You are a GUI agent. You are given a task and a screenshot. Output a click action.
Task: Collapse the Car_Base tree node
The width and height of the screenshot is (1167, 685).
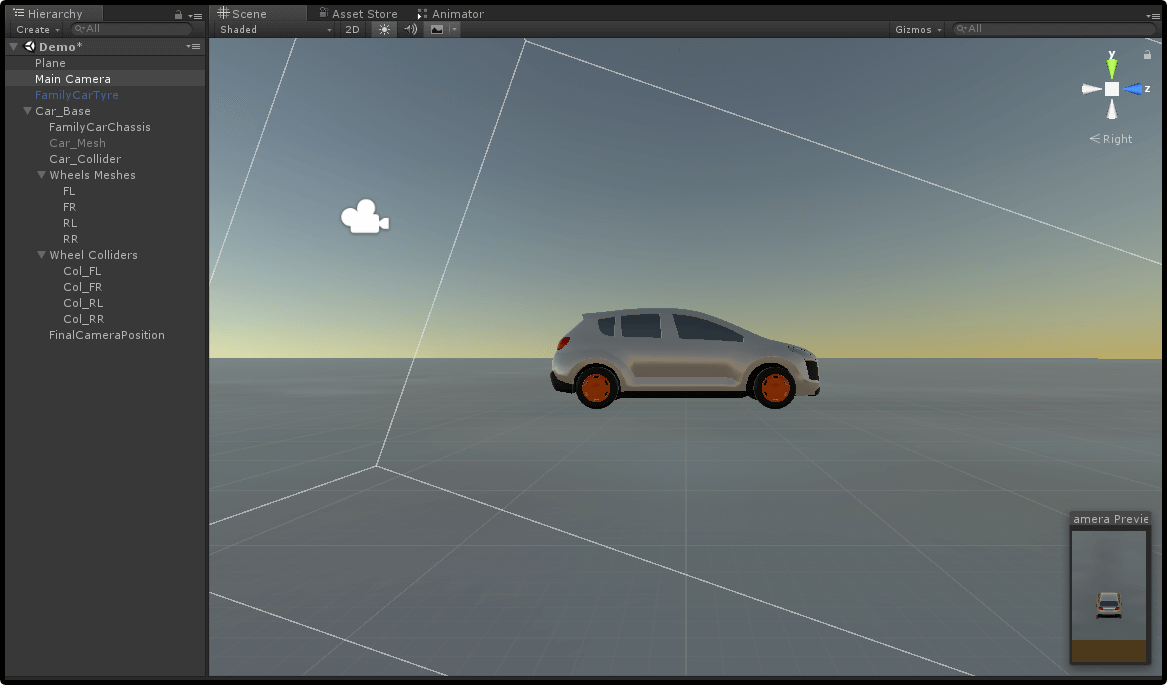pos(27,111)
